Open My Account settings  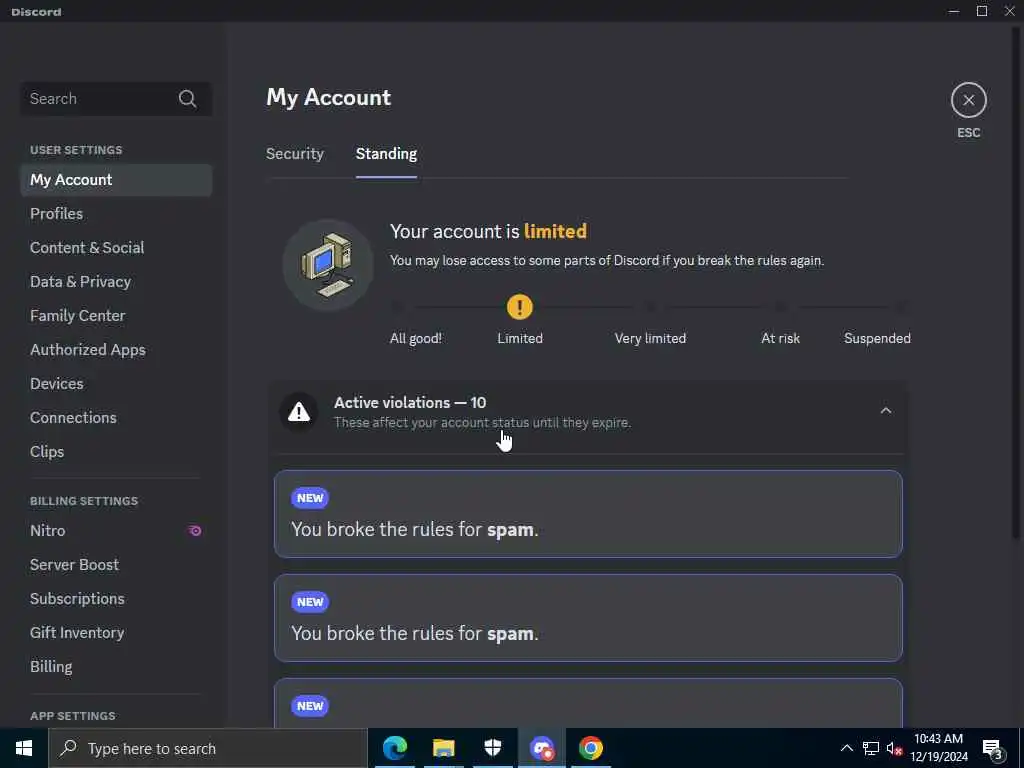(x=116, y=180)
